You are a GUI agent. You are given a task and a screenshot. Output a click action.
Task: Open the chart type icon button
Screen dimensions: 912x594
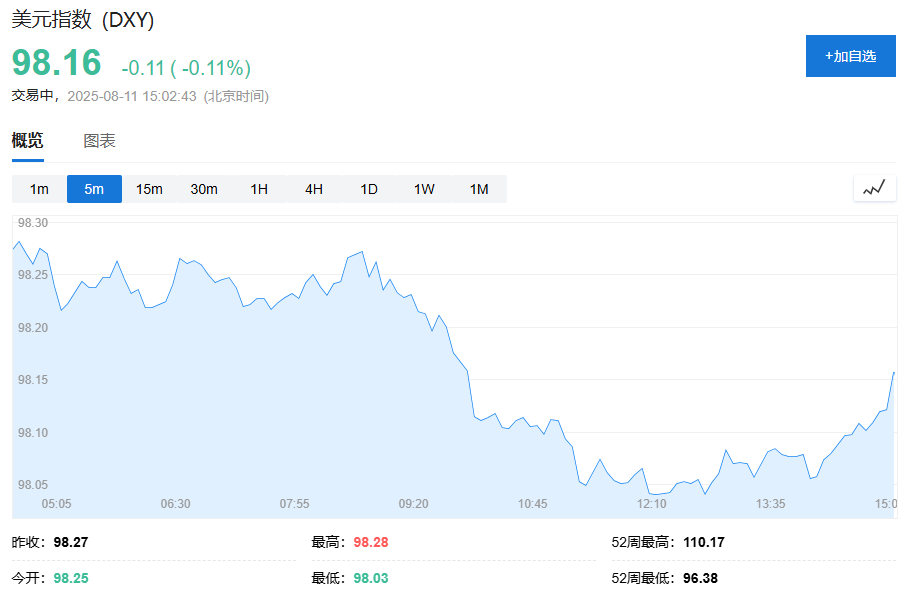tap(874, 188)
